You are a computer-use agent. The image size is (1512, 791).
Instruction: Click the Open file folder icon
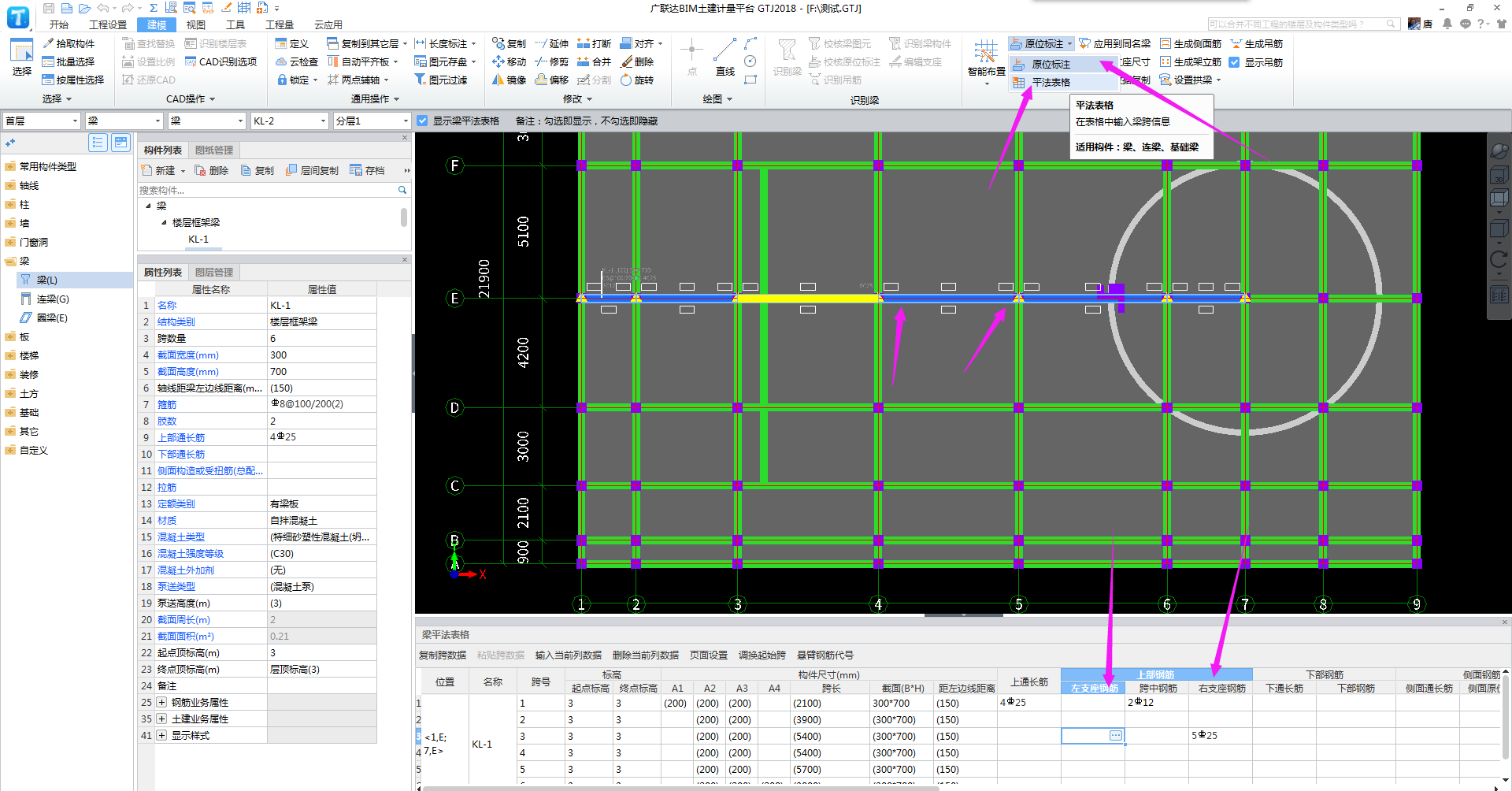[85, 8]
